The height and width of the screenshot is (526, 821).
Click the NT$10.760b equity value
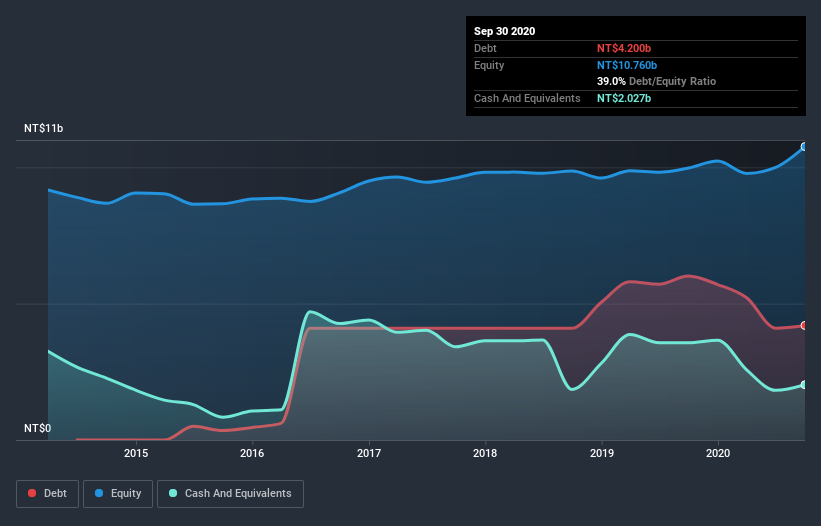pos(627,65)
